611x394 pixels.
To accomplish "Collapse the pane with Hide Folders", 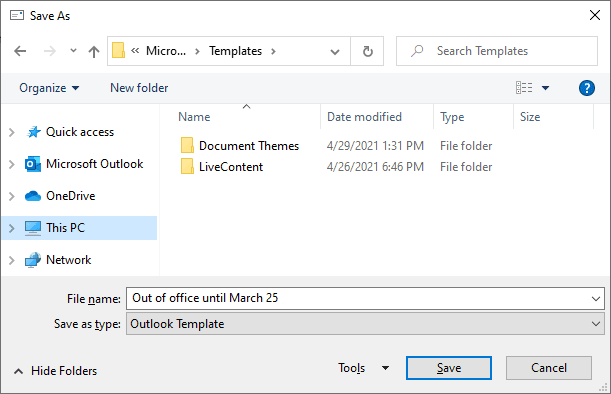I will 55,371.
